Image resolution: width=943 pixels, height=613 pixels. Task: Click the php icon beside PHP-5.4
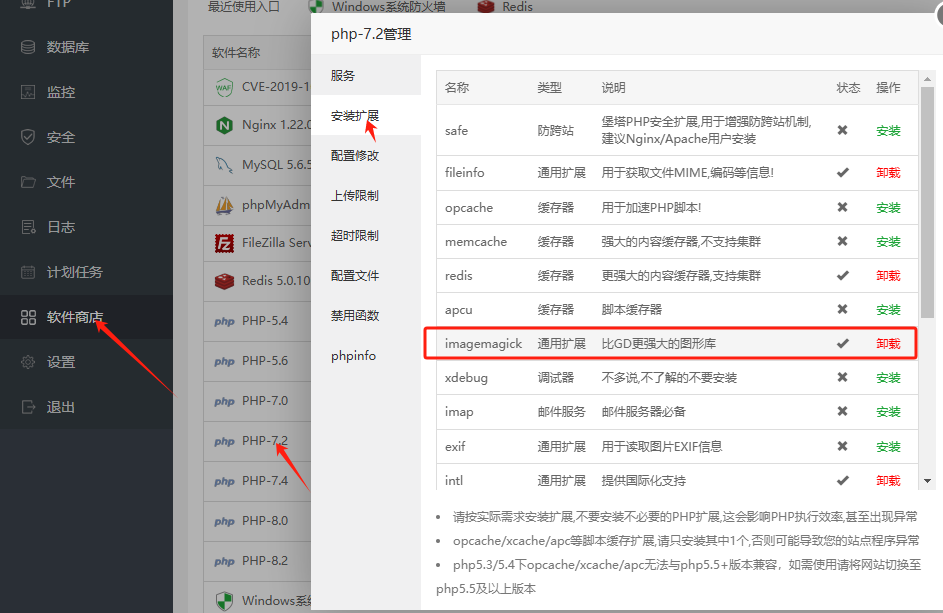224,321
